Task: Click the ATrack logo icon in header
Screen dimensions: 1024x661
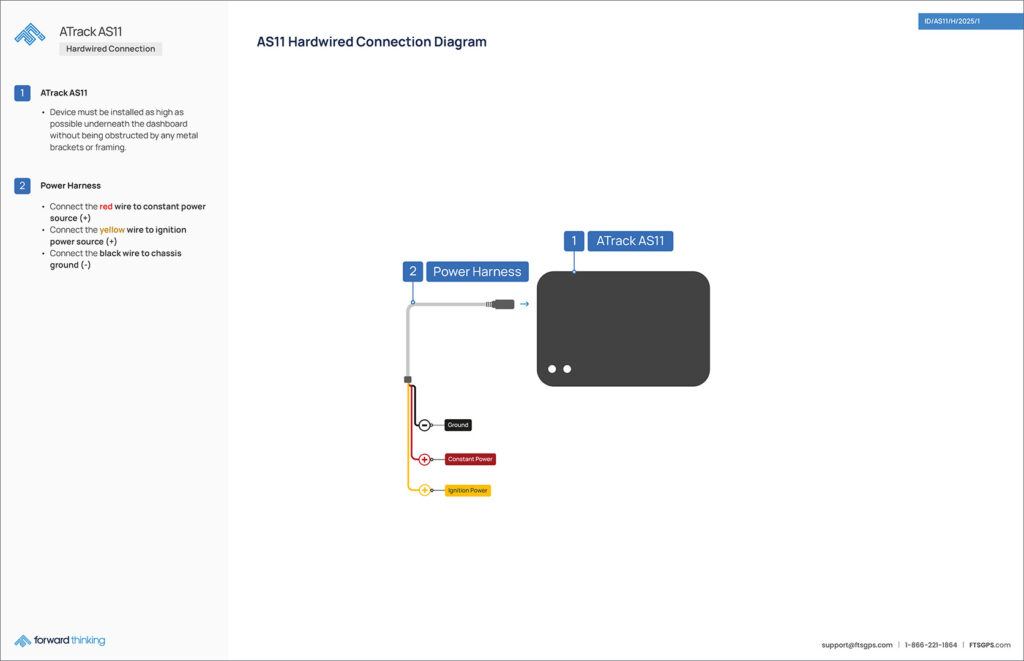Action: pos(29,35)
